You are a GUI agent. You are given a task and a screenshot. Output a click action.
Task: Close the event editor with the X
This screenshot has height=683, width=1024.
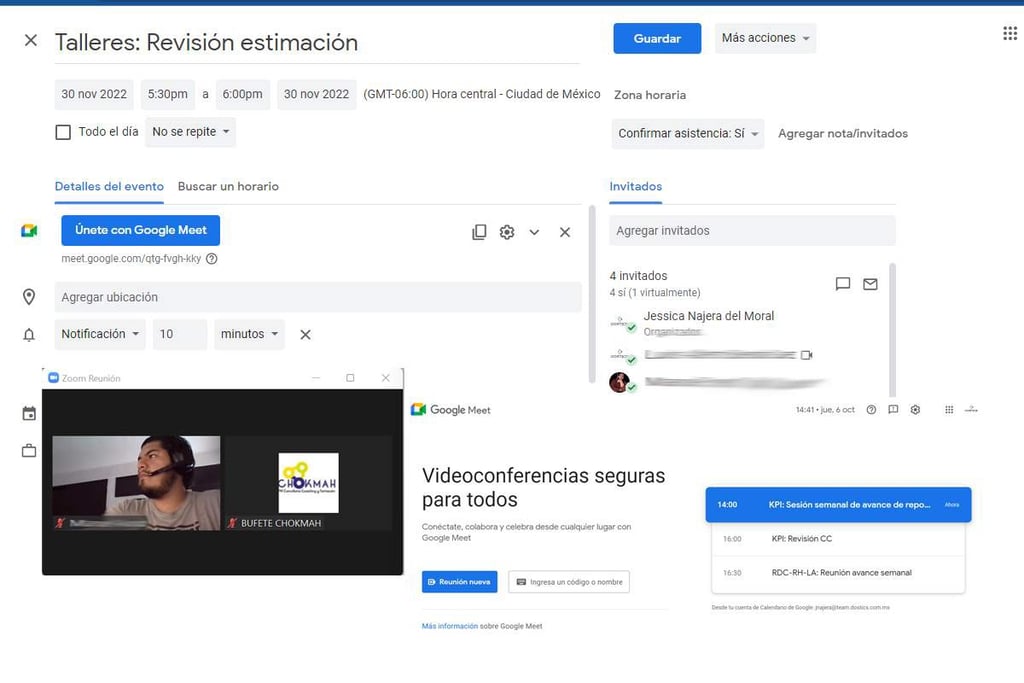point(31,40)
